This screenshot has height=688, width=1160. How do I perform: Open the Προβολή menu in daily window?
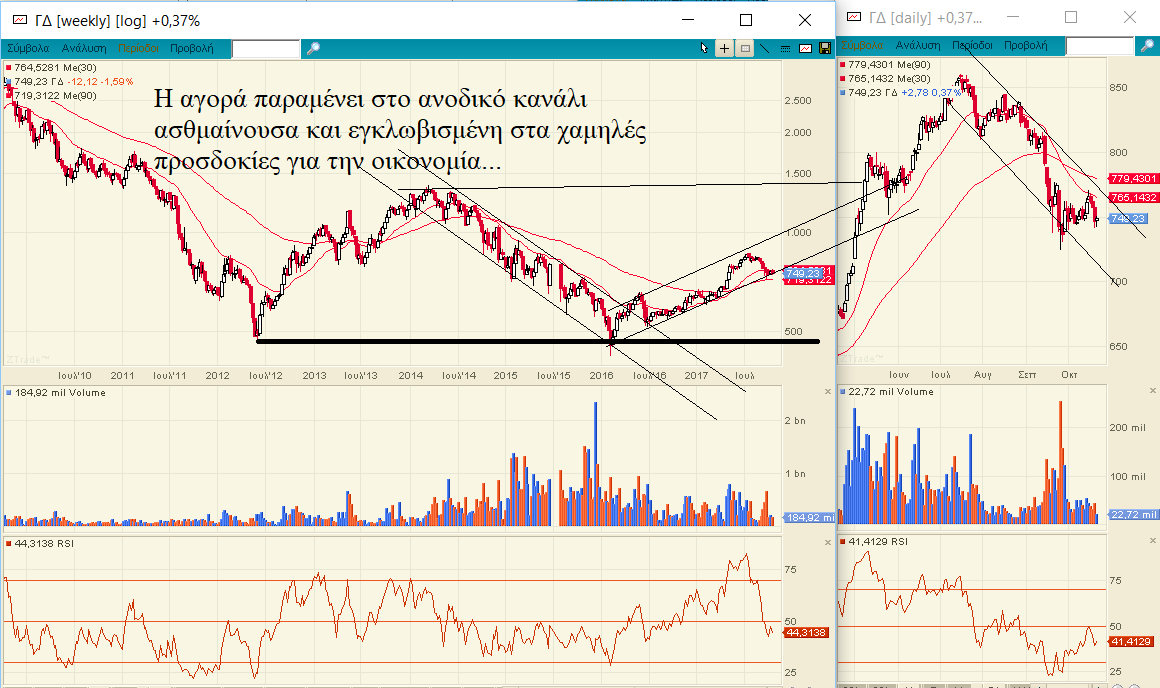(x=1025, y=46)
